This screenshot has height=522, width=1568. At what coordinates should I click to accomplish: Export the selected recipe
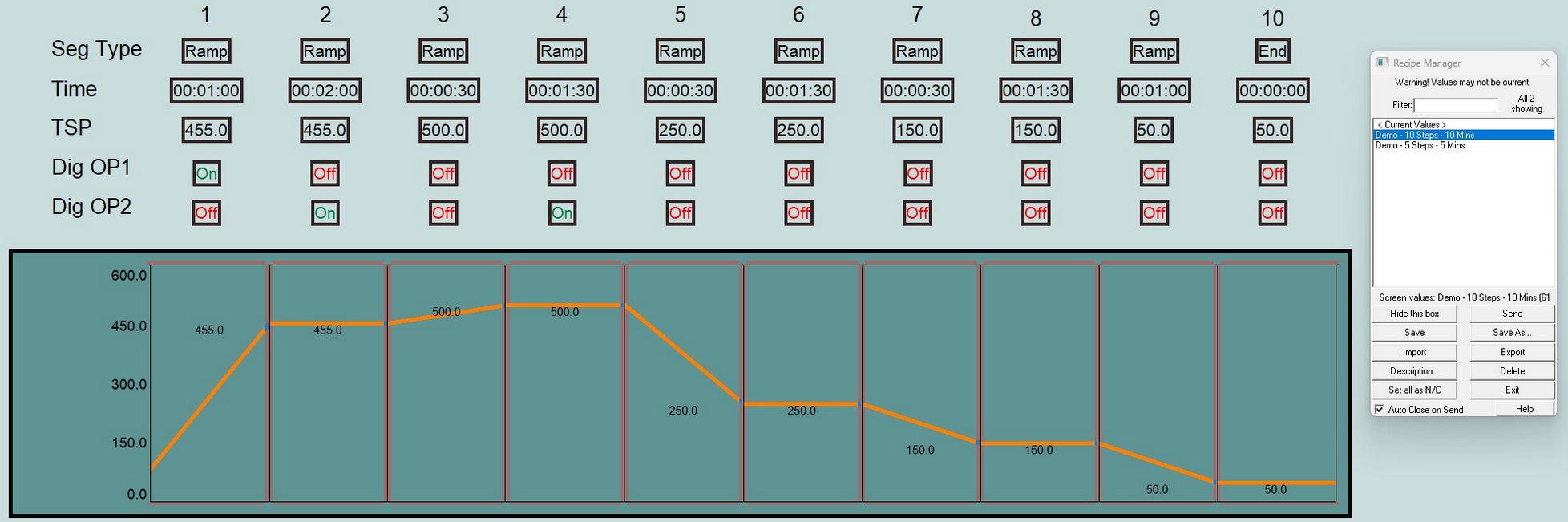point(1512,352)
